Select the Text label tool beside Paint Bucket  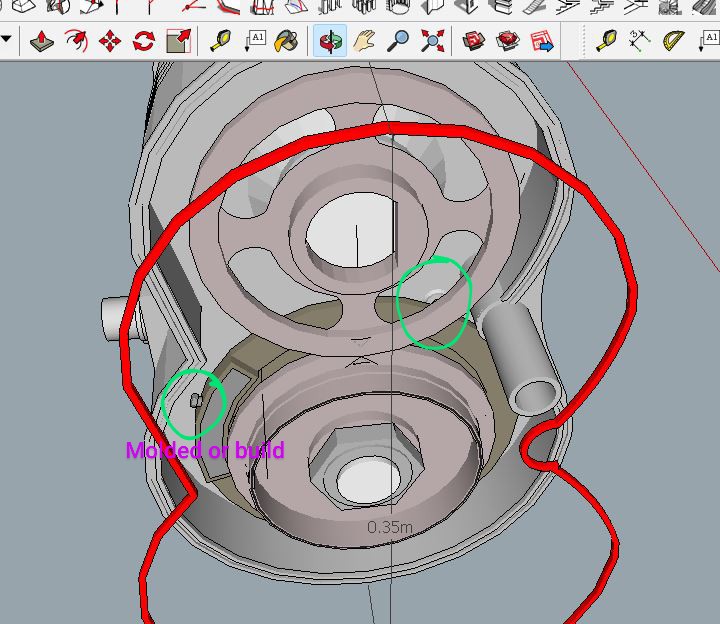click(255, 41)
